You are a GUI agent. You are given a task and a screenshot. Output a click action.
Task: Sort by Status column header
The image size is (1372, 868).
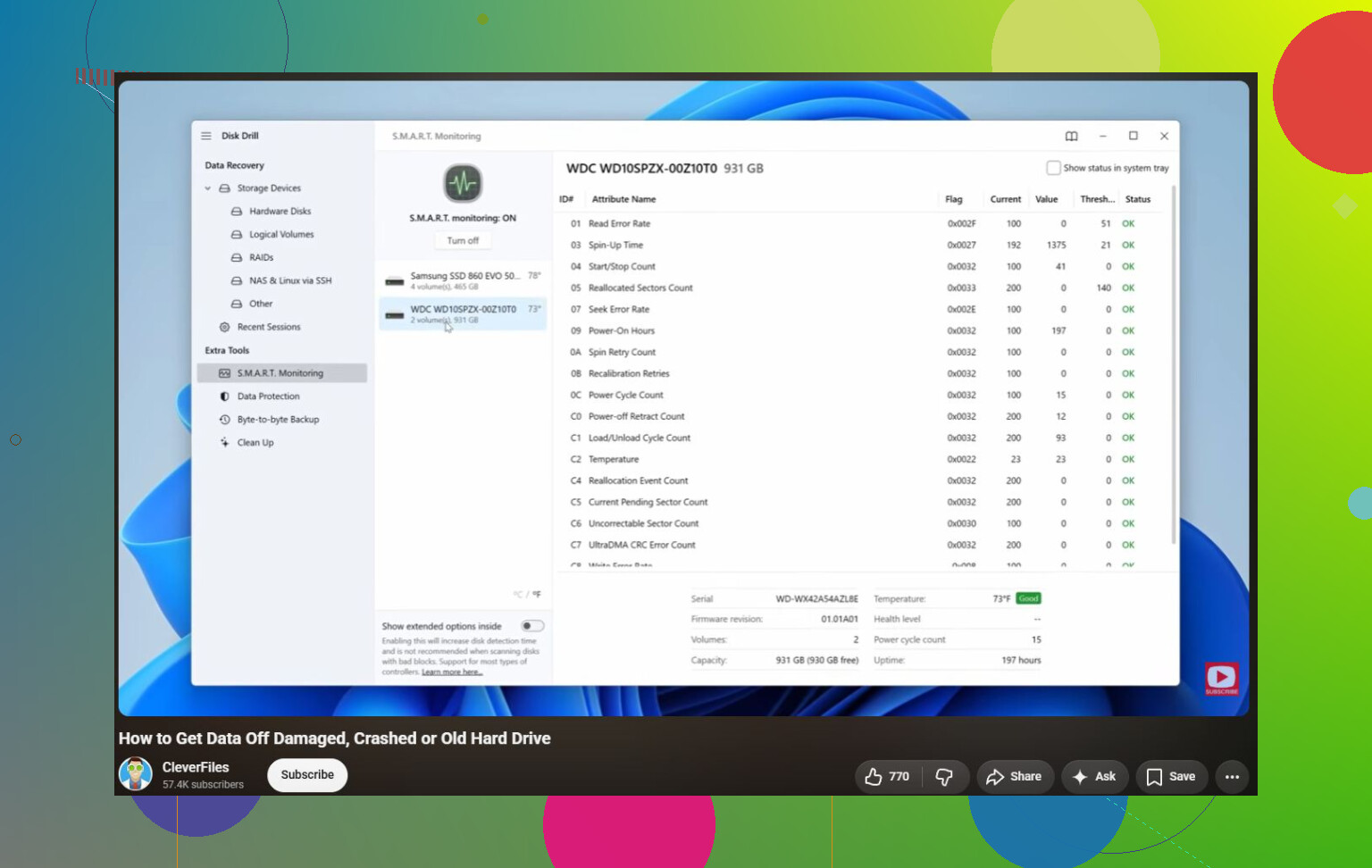(x=1137, y=199)
